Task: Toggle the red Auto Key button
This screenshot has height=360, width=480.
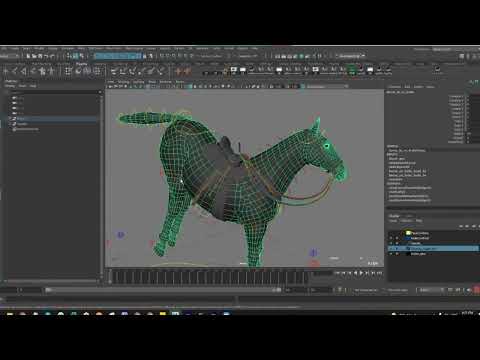Action: pyautogui.click(x=477, y=290)
